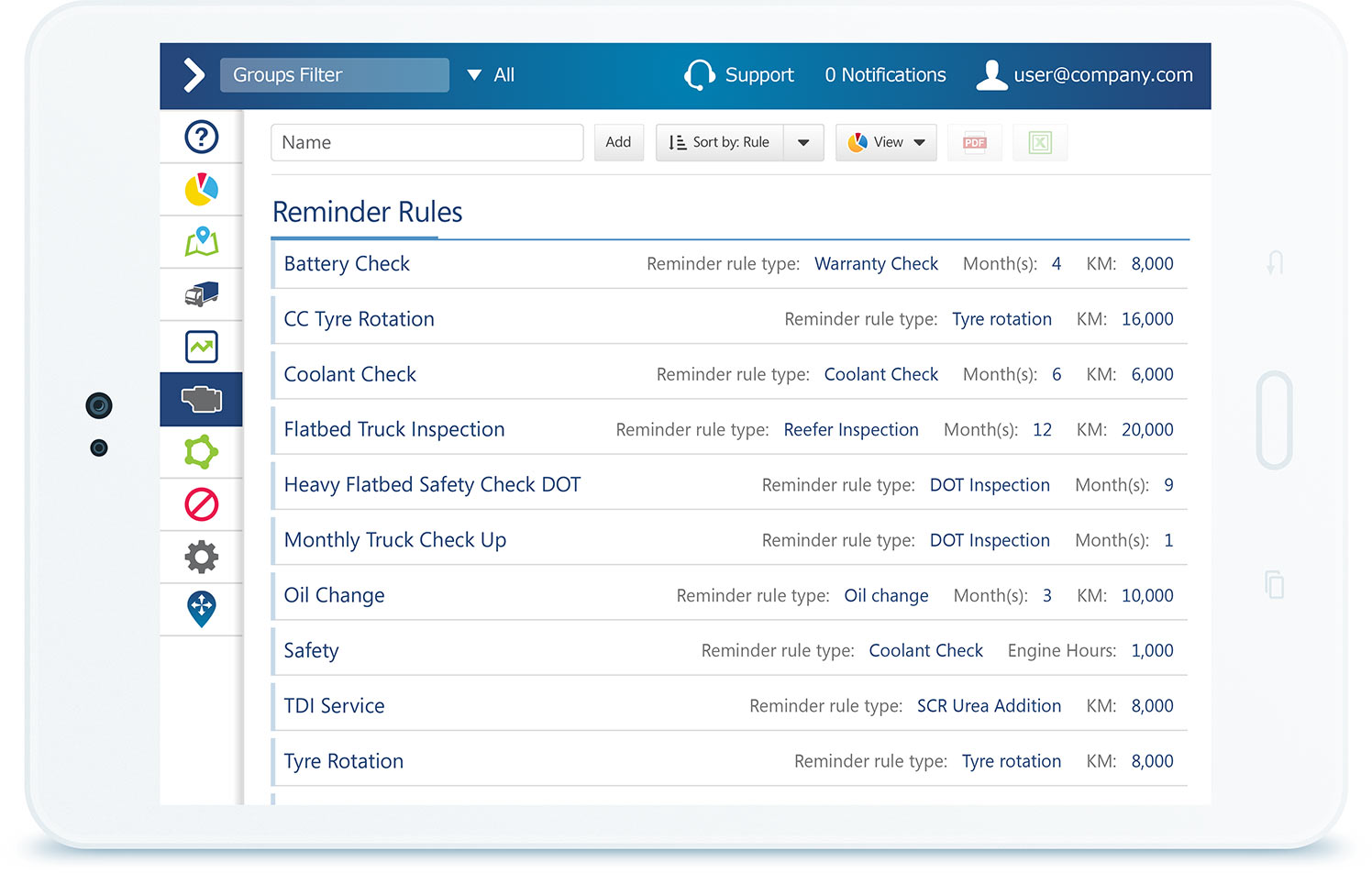Image resolution: width=1372 pixels, height=873 pixels.
Task: Open the Vehicles truck sidebar icon
Action: [202, 294]
